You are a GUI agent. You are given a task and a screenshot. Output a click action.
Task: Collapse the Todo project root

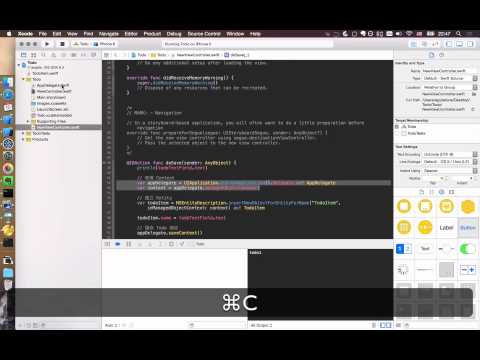(x=19, y=65)
